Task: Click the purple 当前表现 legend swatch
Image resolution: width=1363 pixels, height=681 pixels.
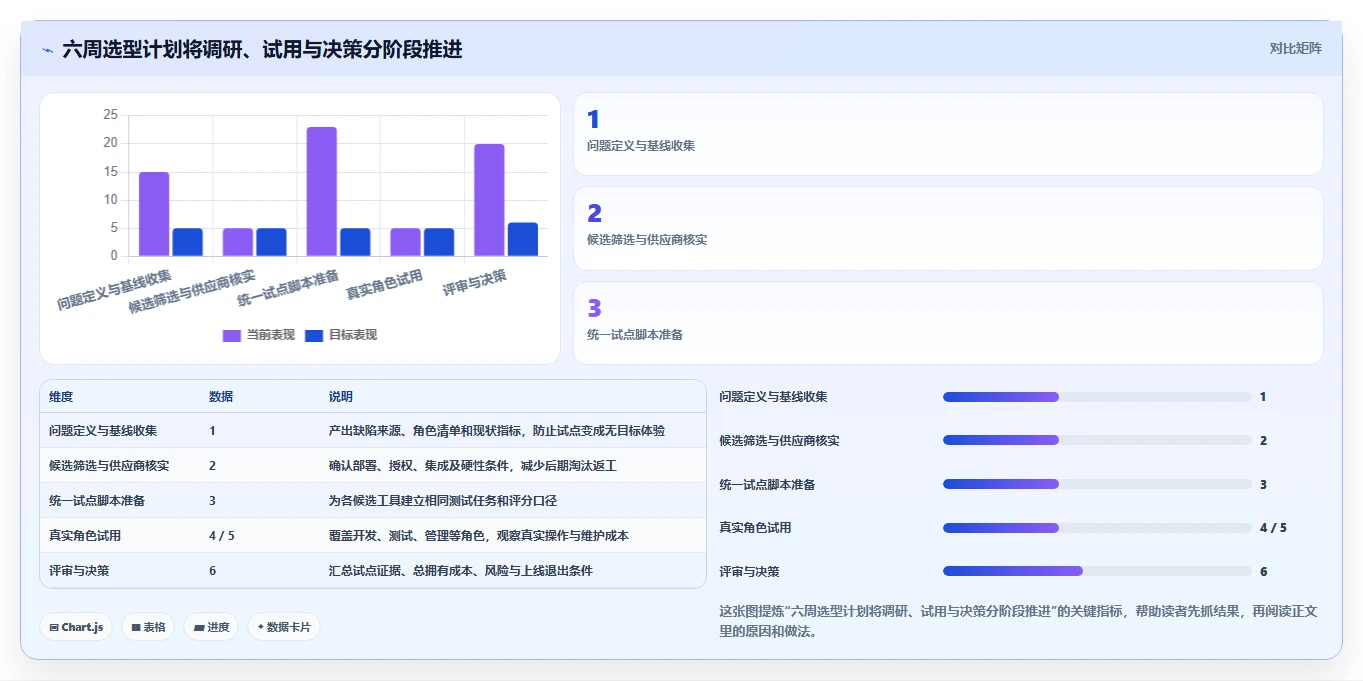Action: pos(232,335)
